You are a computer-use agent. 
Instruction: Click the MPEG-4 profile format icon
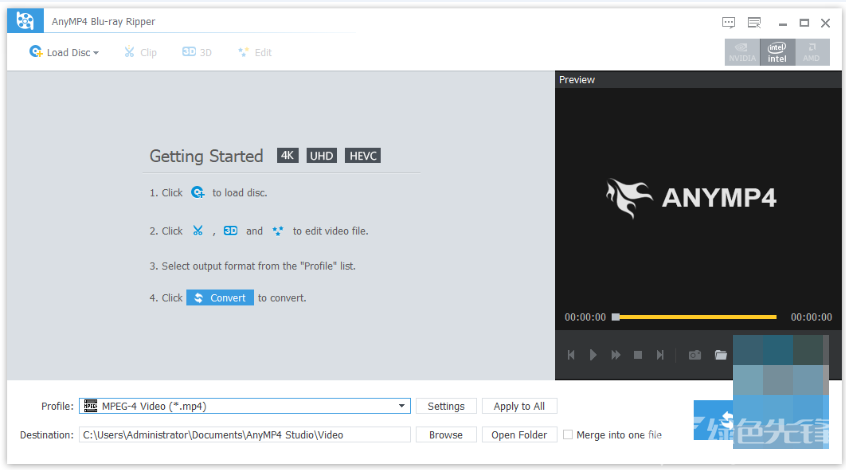(x=91, y=406)
